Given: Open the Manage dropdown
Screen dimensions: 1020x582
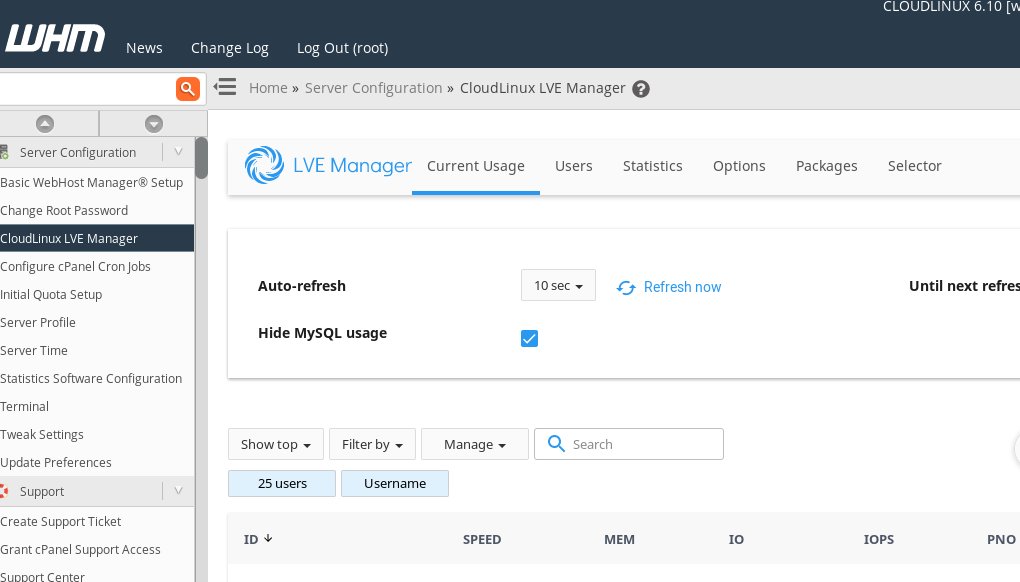Looking at the screenshot, I should click(475, 444).
